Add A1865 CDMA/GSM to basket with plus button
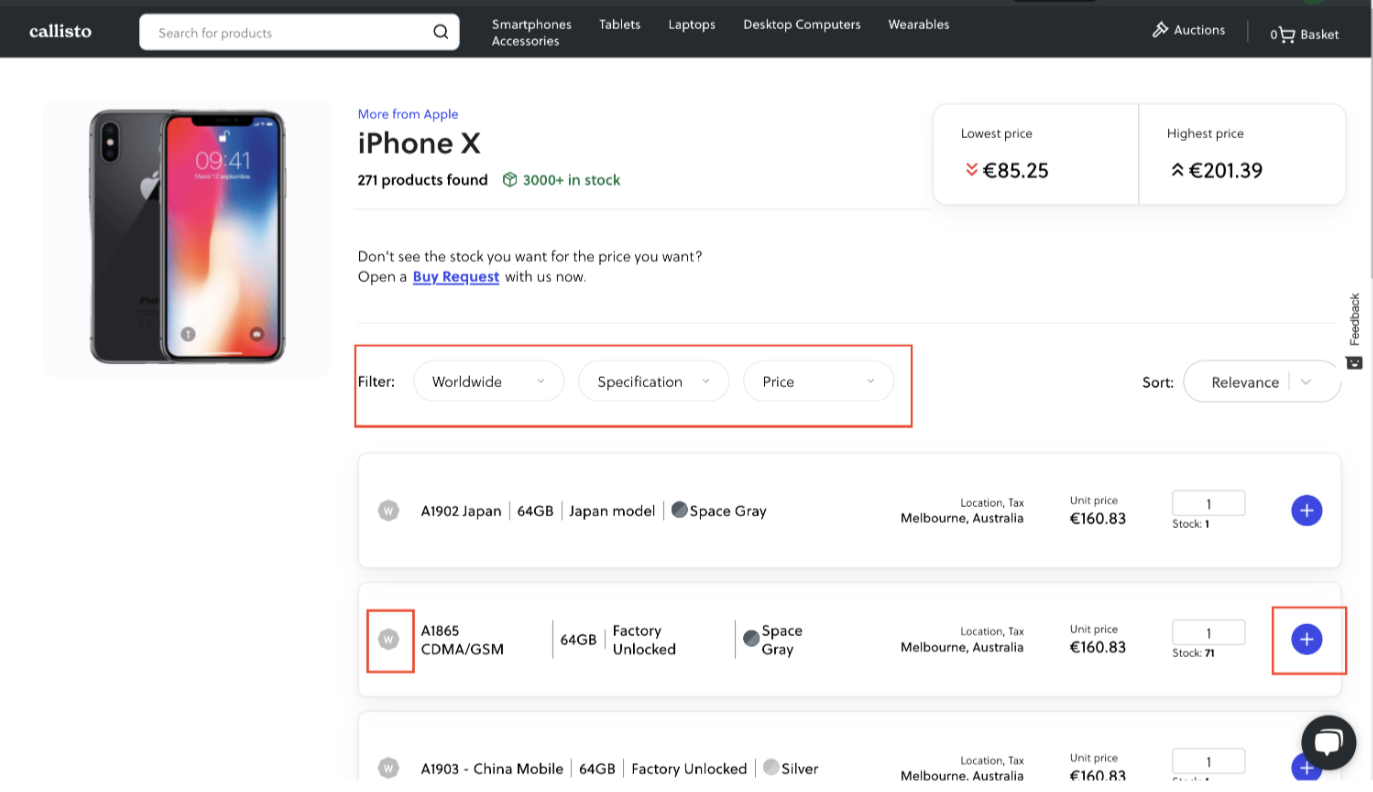1373x792 pixels. point(1306,639)
